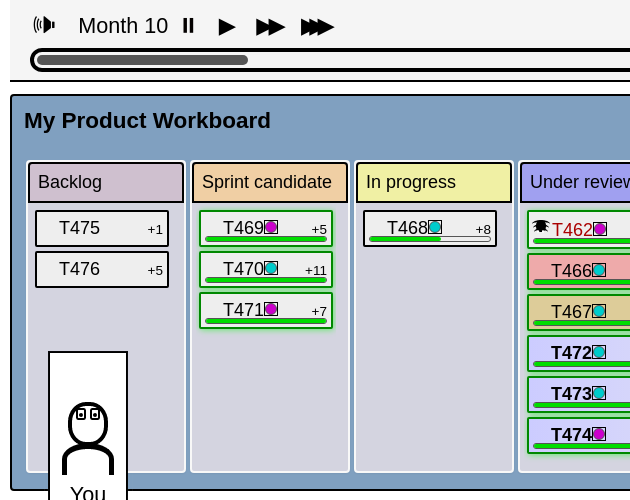Click the teal icon on T470
630x500 pixels.
(271, 268)
